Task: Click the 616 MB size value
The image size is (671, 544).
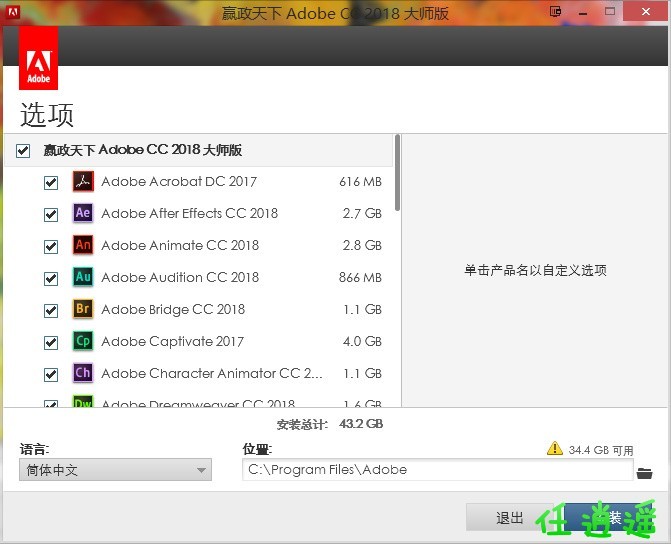Action: [360, 181]
